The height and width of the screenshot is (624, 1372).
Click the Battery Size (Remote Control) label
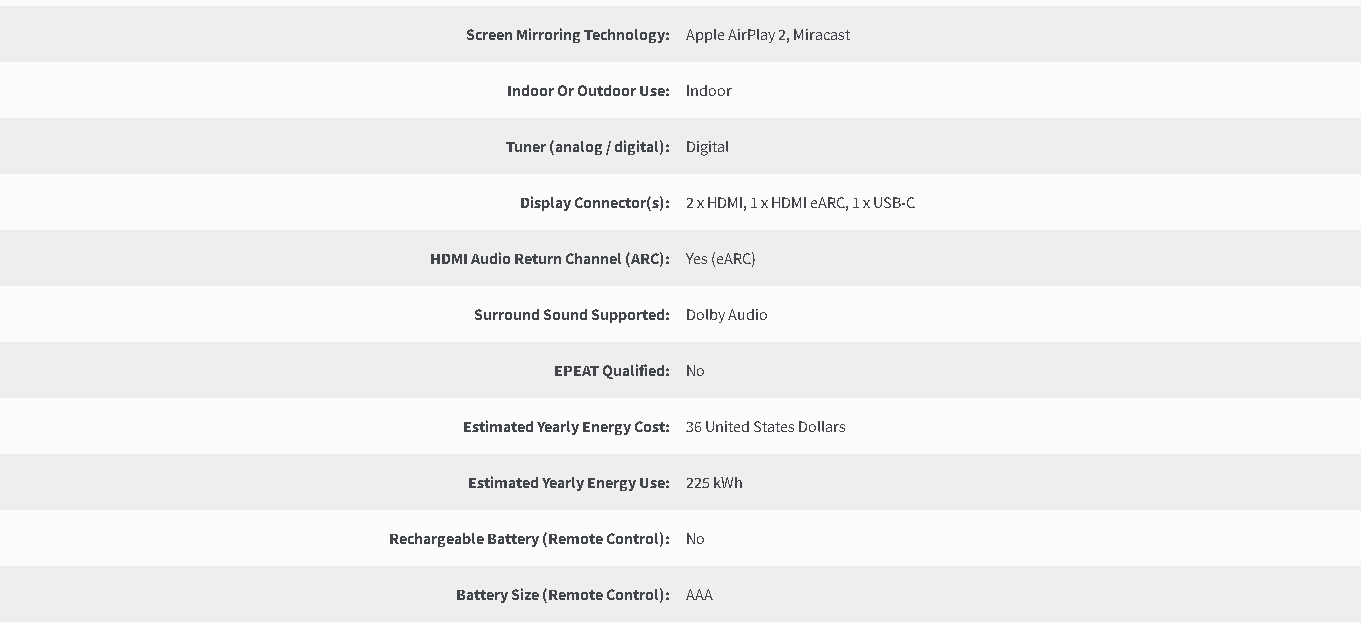[x=563, y=595]
